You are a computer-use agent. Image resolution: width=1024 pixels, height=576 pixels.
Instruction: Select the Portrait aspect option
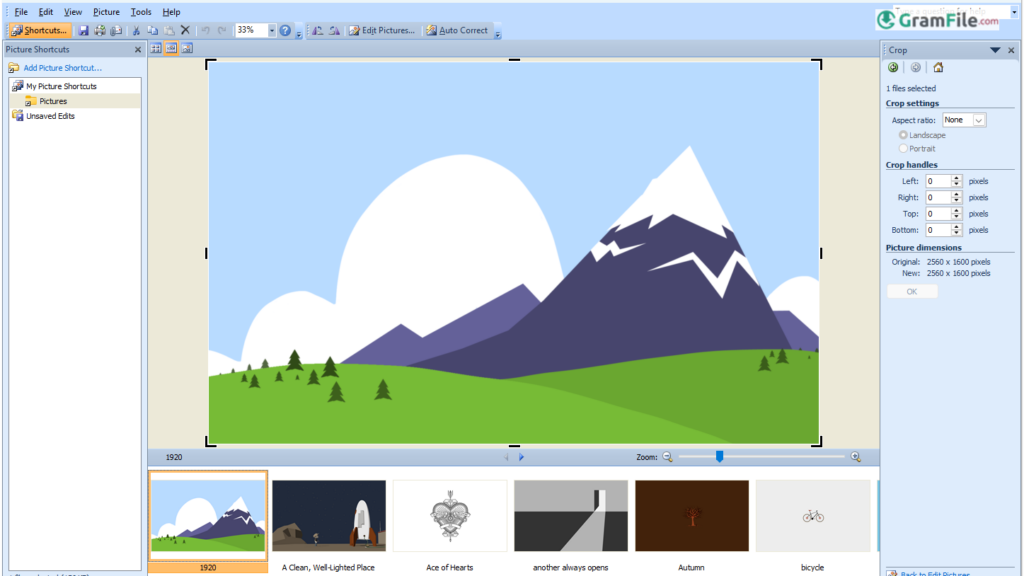pos(903,148)
